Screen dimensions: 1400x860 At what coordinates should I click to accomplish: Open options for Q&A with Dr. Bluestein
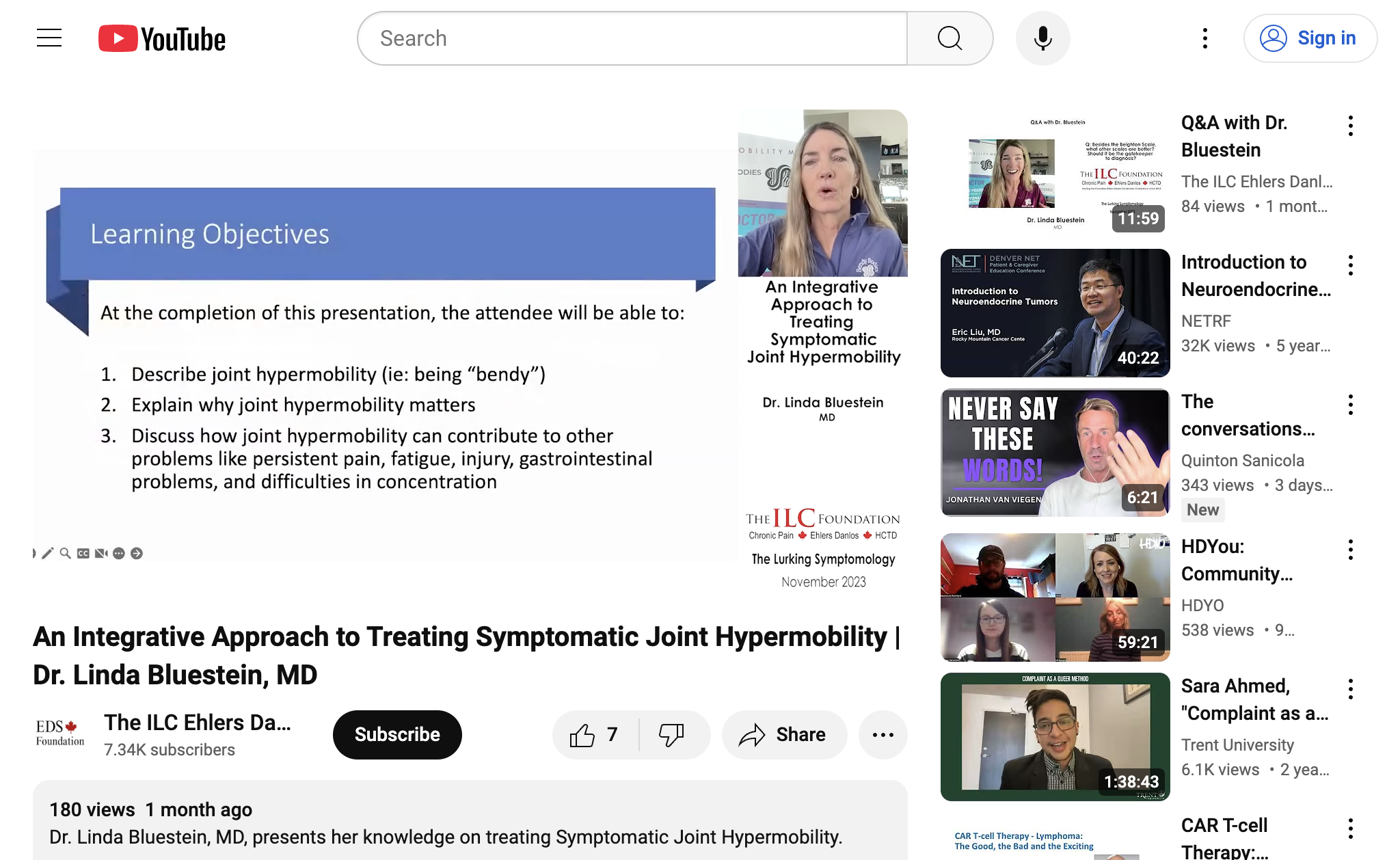click(1351, 126)
